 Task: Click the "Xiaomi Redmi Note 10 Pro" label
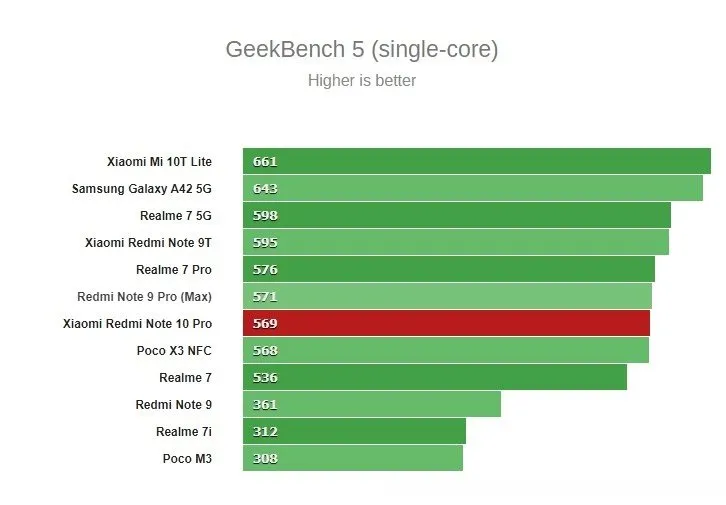point(137,323)
